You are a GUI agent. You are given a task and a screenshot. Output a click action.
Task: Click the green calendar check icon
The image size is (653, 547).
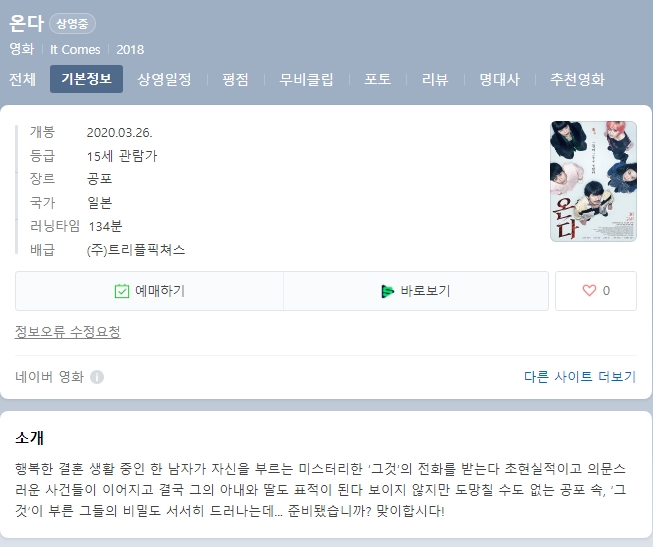pyautogui.click(x=122, y=291)
